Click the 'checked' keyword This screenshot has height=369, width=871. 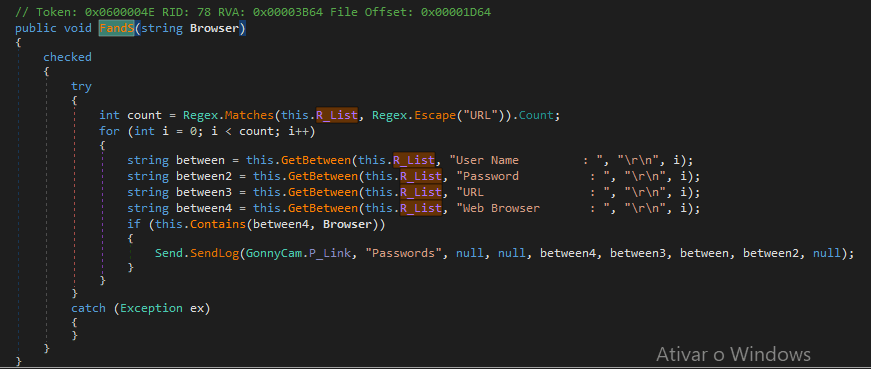67,57
